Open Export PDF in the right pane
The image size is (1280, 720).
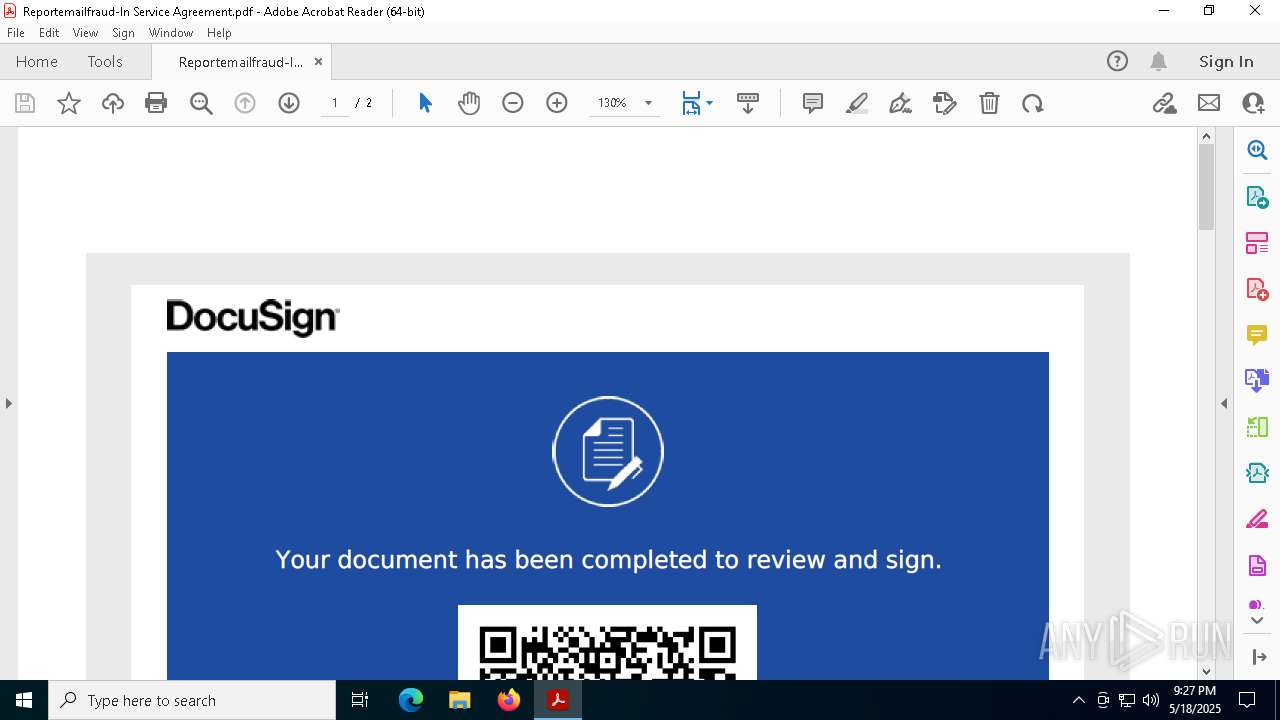1257,197
